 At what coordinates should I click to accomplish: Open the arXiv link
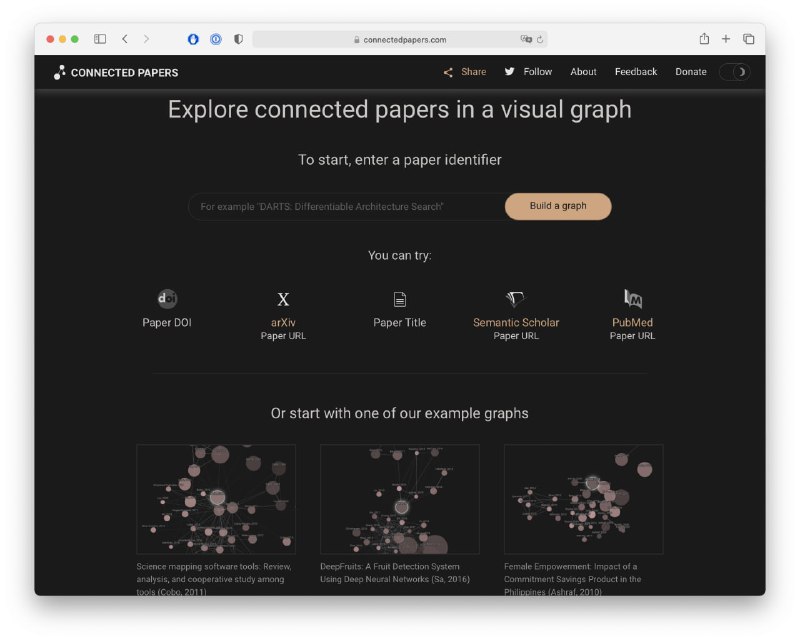[283, 323]
